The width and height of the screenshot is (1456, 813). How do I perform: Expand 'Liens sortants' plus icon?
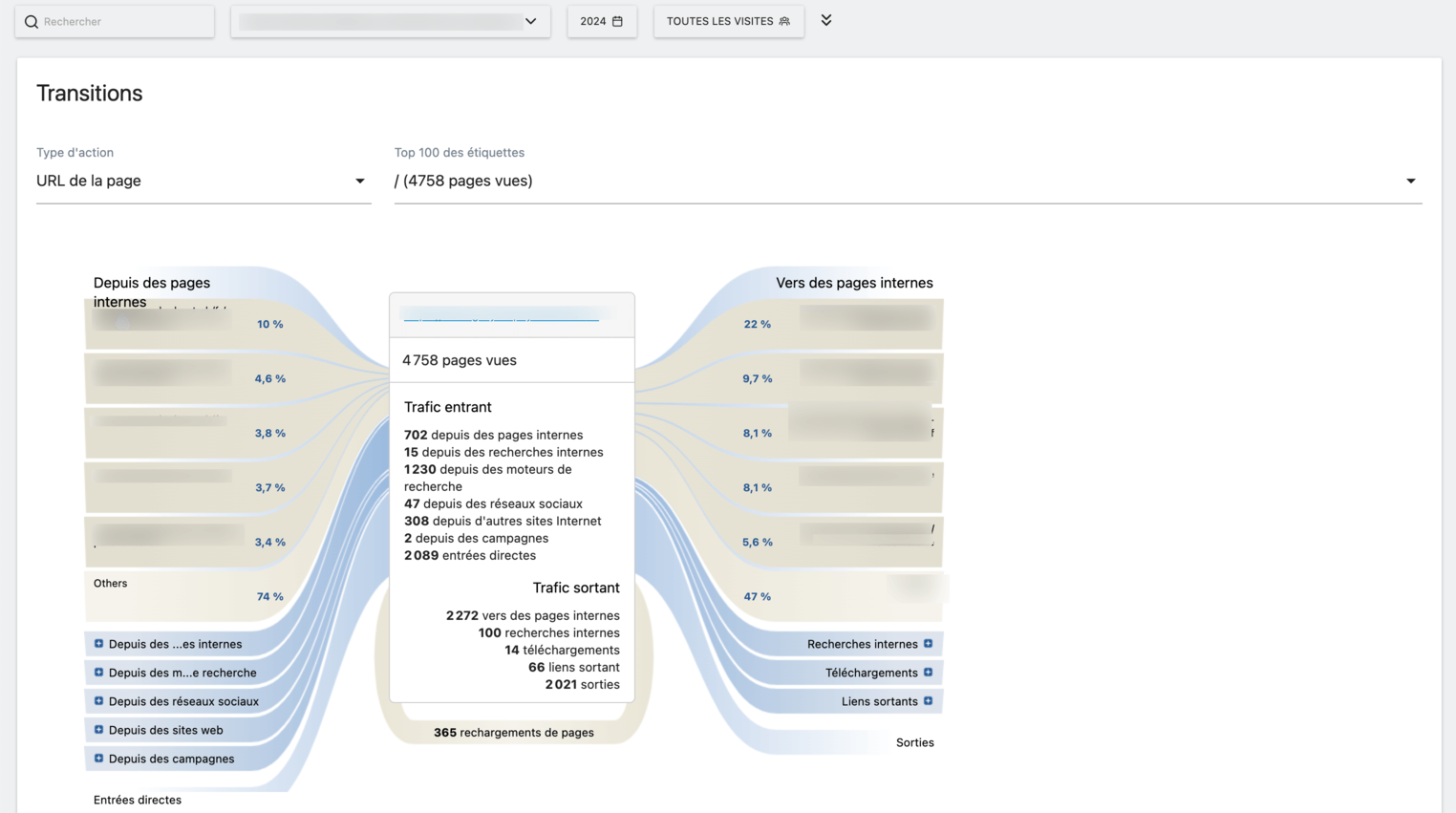pyautogui.click(x=928, y=701)
